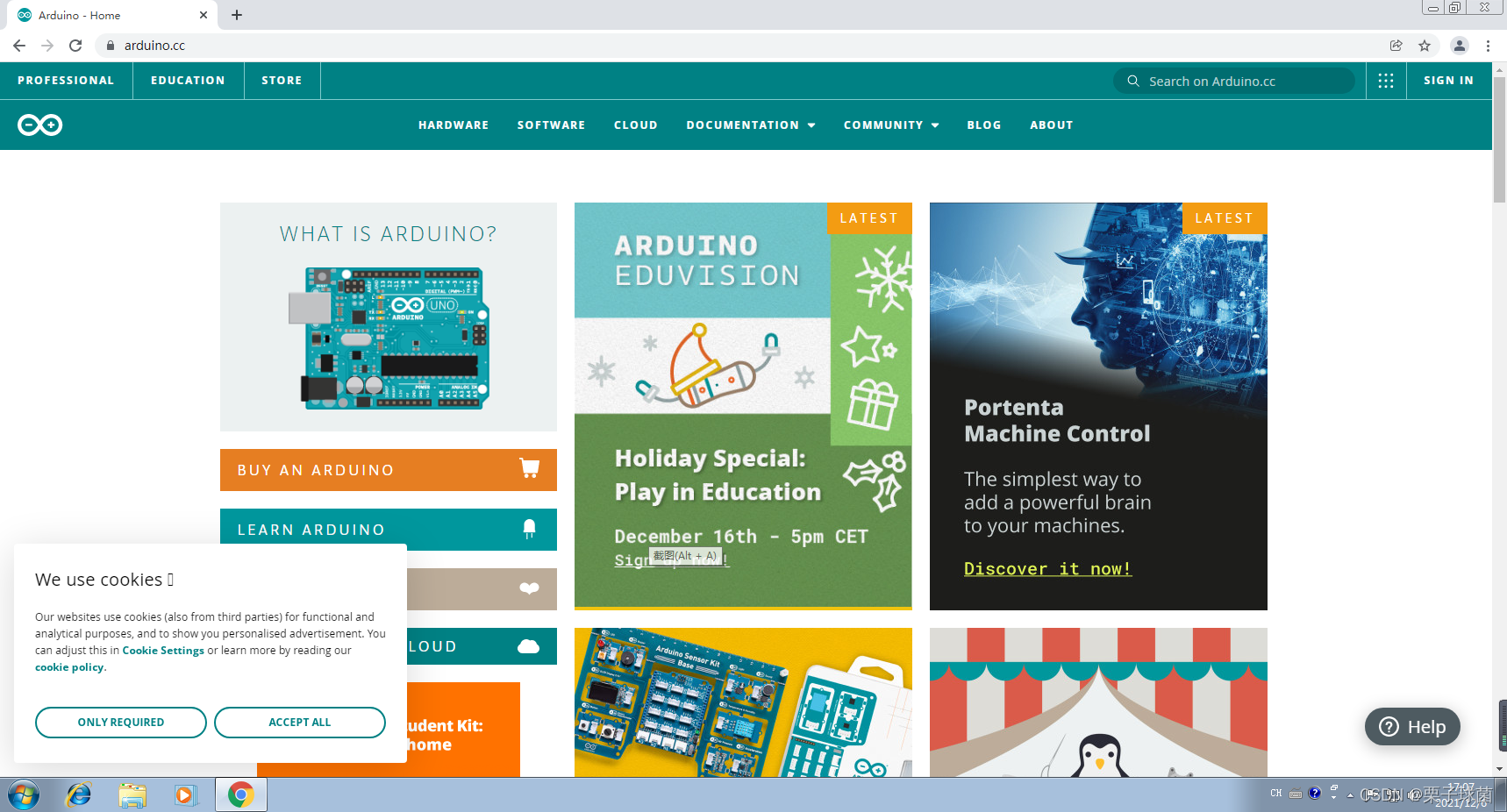Expand the Community dropdown
Screen dimensions: 1507x812
(891, 125)
